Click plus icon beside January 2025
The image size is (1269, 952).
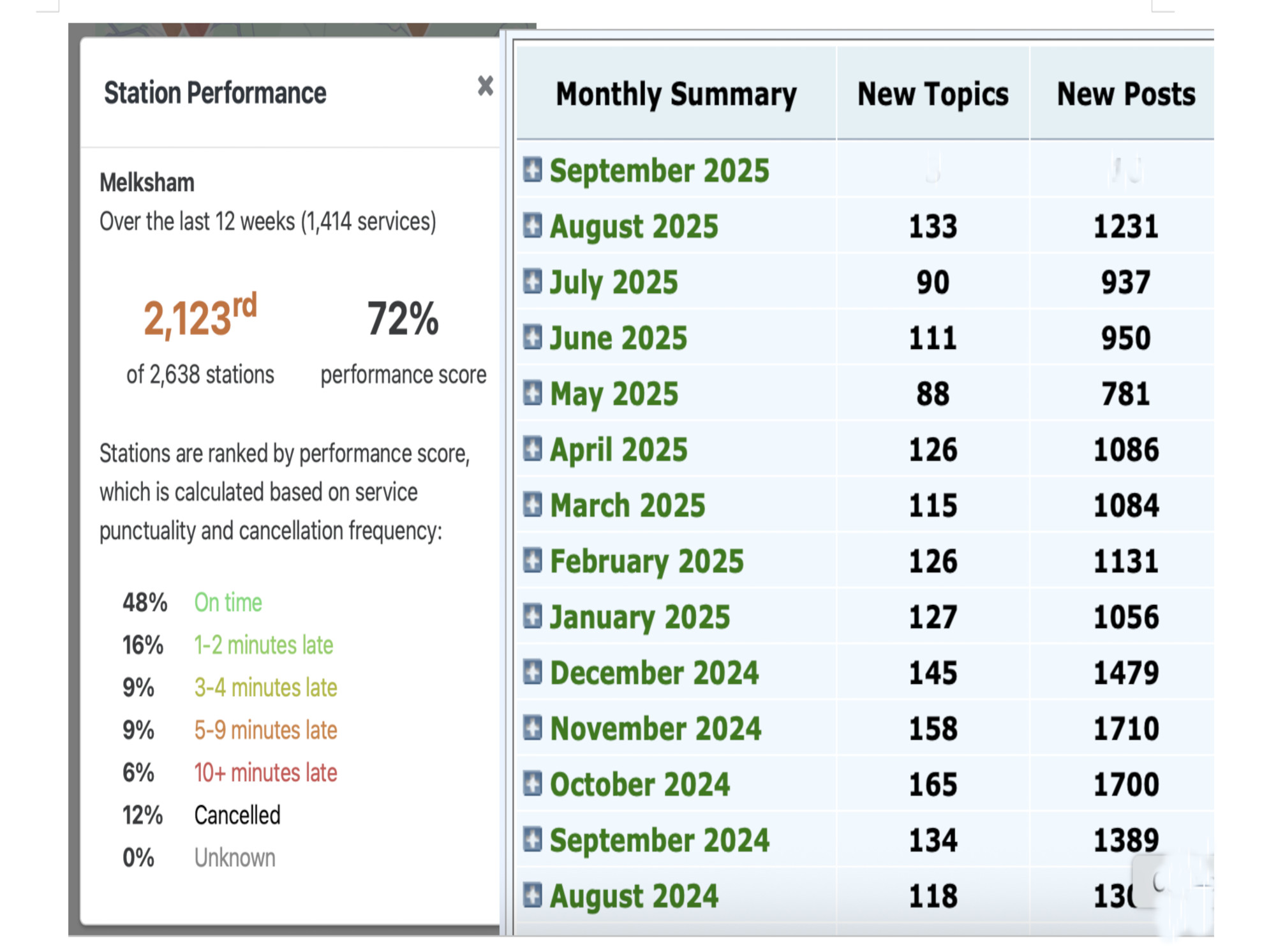point(532,616)
